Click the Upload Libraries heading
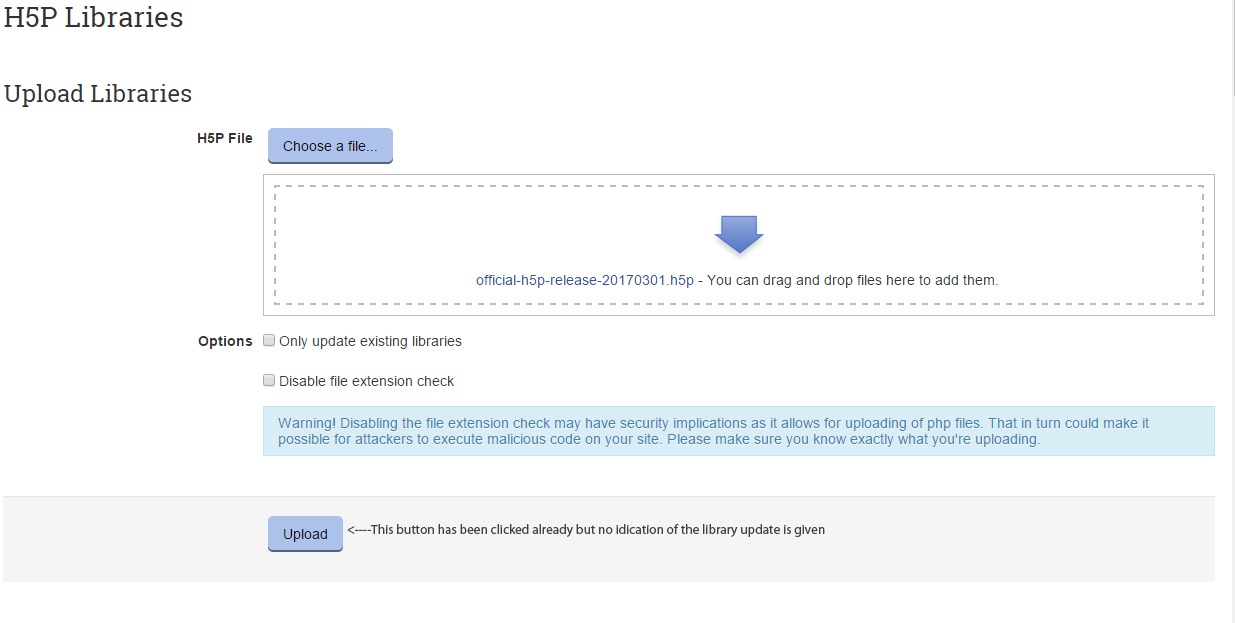The width and height of the screenshot is (1235, 623). (x=98, y=93)
